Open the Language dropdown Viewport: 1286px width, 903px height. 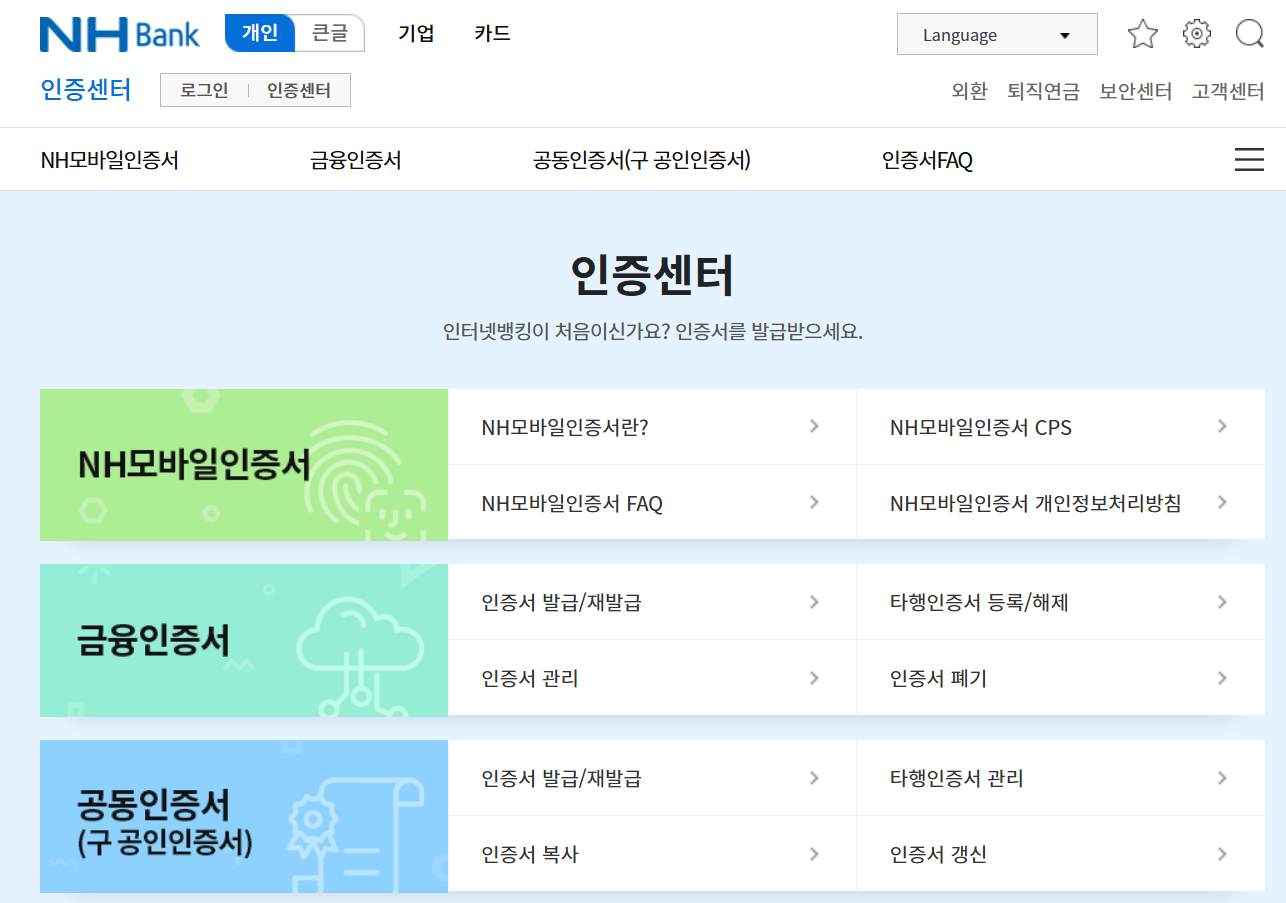(x=996, y=33)
